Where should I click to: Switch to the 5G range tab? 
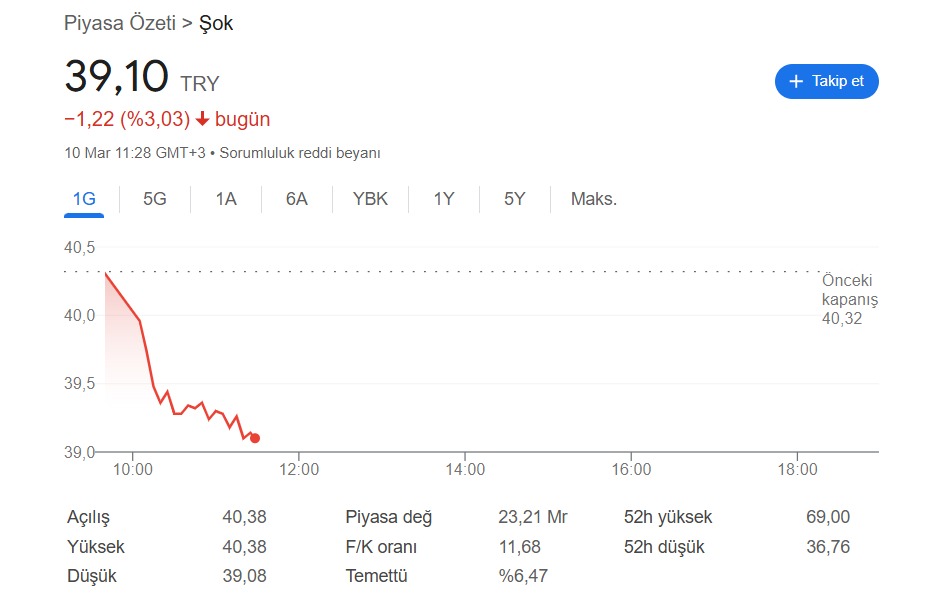155,199
